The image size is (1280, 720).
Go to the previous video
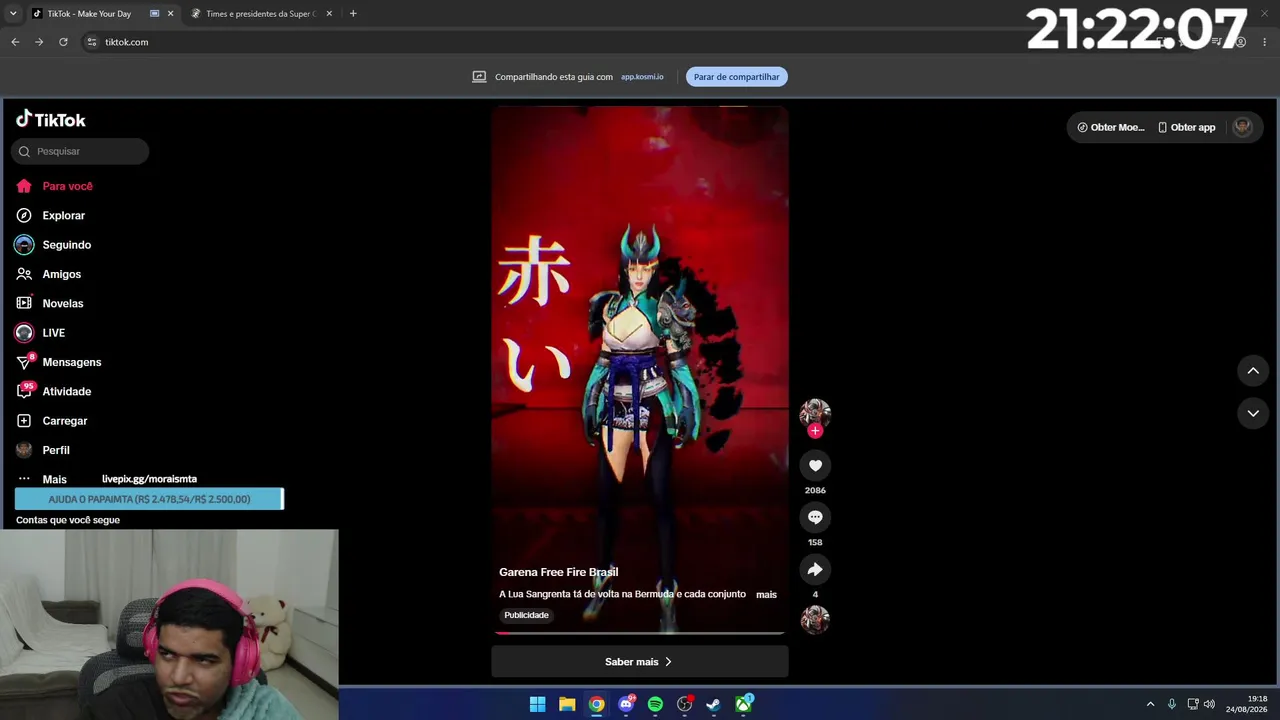[x=1253, y=371]
